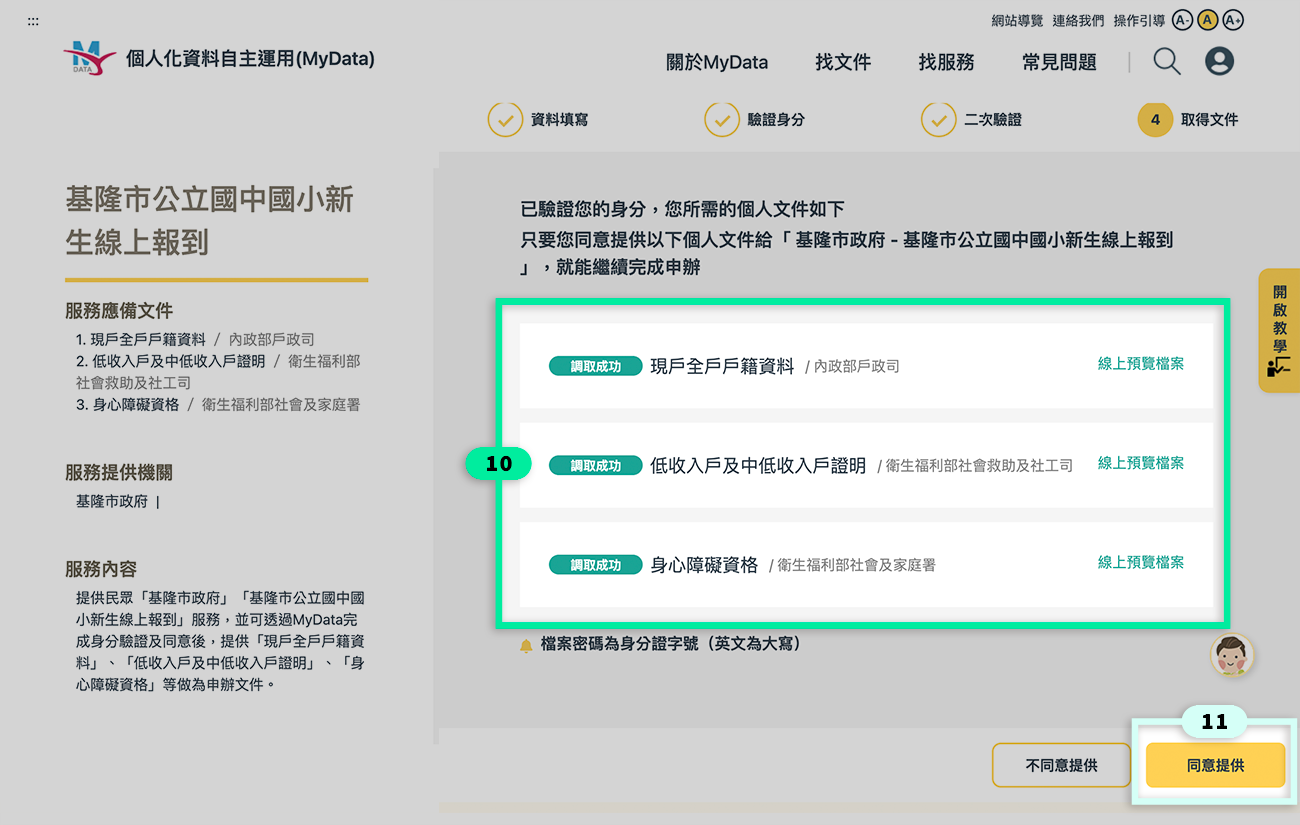
Task: Open the 連絡我們 link
Action: [1078, 20]
